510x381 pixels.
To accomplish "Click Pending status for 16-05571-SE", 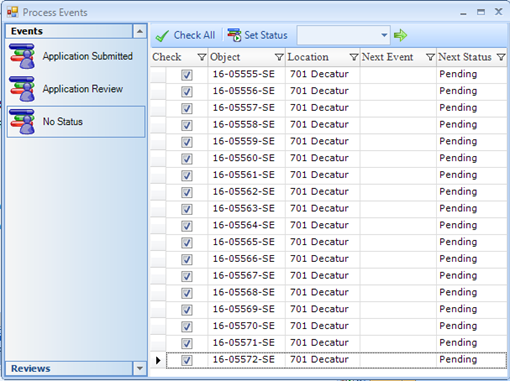I will [x=458, y=343].
